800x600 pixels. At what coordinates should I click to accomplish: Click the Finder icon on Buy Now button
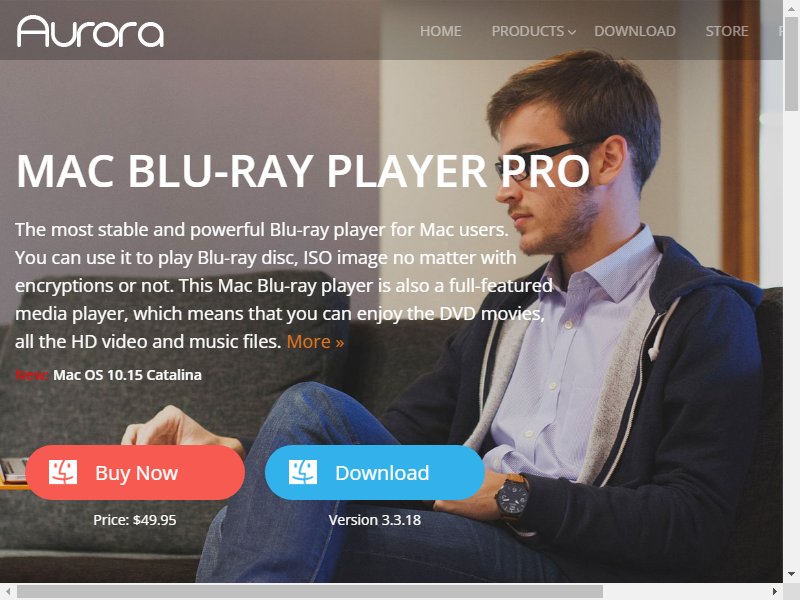coord(63,472)
